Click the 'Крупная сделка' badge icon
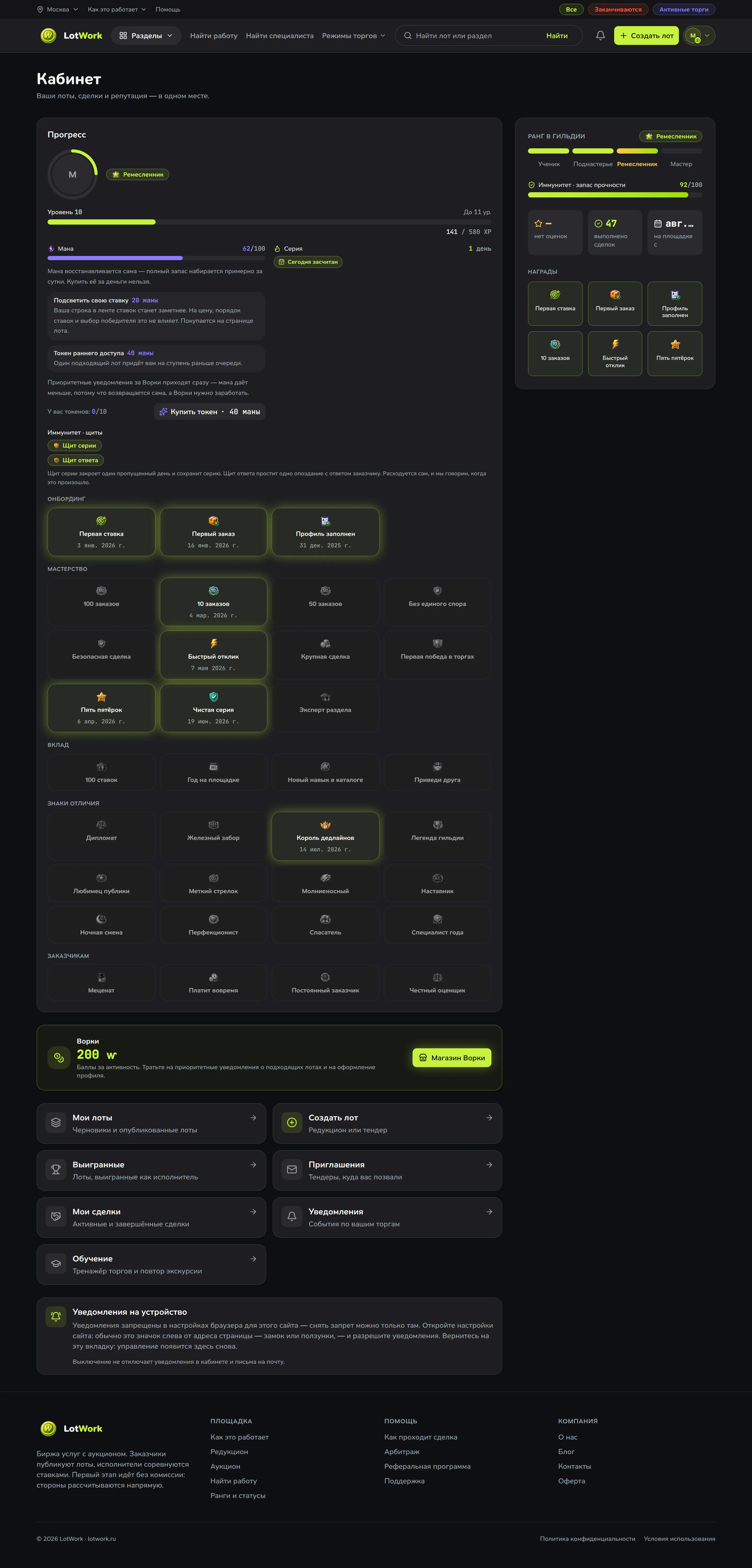Screen dimensions: 752x1568 coord(326,643)
